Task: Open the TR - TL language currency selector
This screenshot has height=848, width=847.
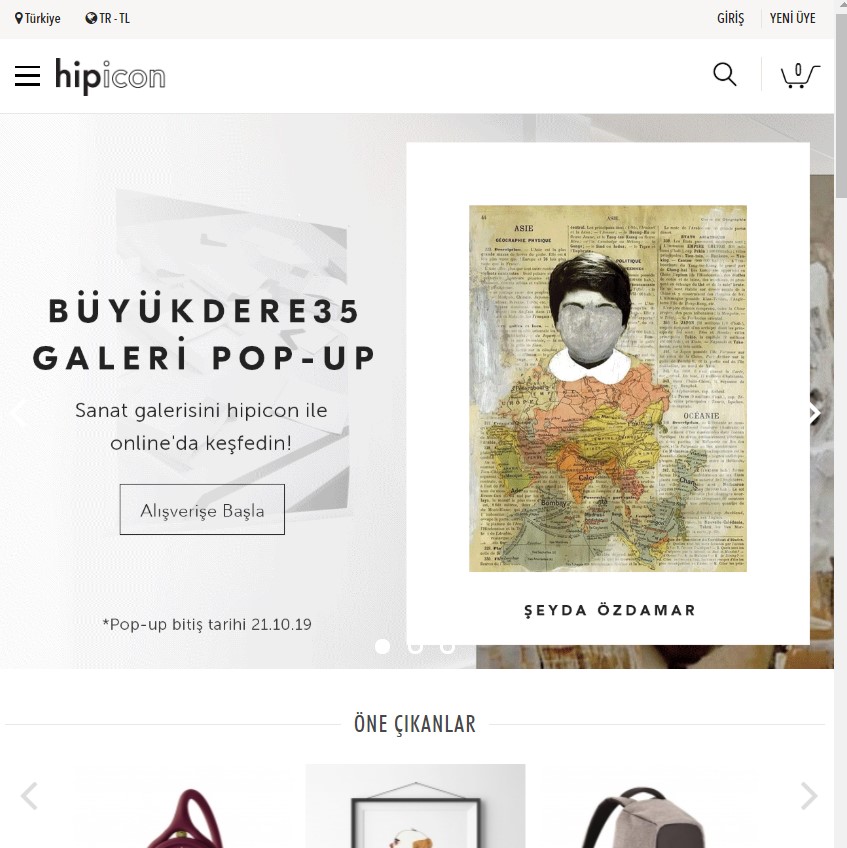Action: tap(108, 18)
